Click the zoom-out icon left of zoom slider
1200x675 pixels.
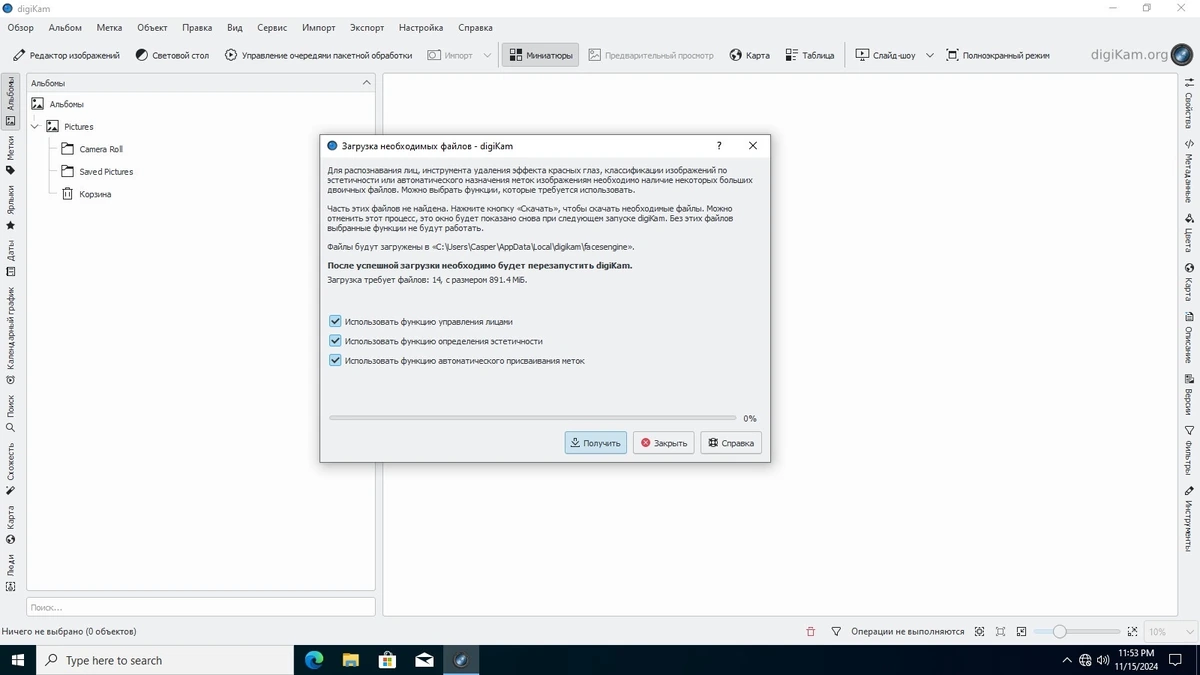tap(1021, 632)
